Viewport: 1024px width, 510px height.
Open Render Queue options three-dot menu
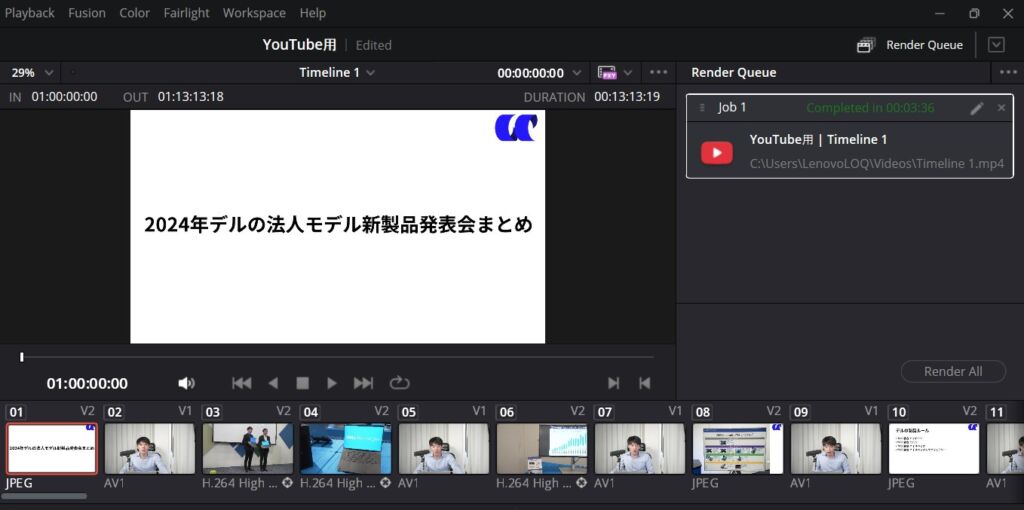[x=1008, y=72]
